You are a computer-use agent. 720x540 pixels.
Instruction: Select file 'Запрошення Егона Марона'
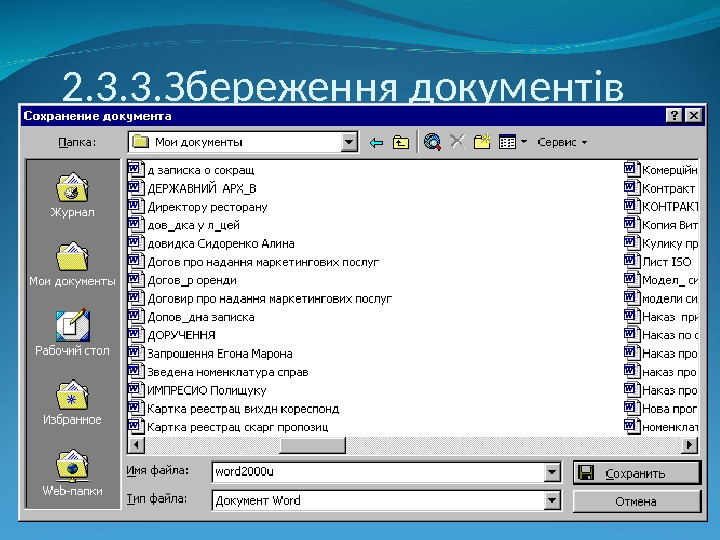tap(219, 354)
